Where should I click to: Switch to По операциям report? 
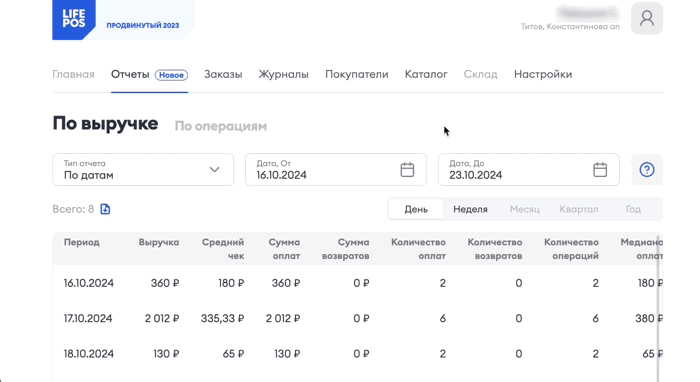(221, 126)
